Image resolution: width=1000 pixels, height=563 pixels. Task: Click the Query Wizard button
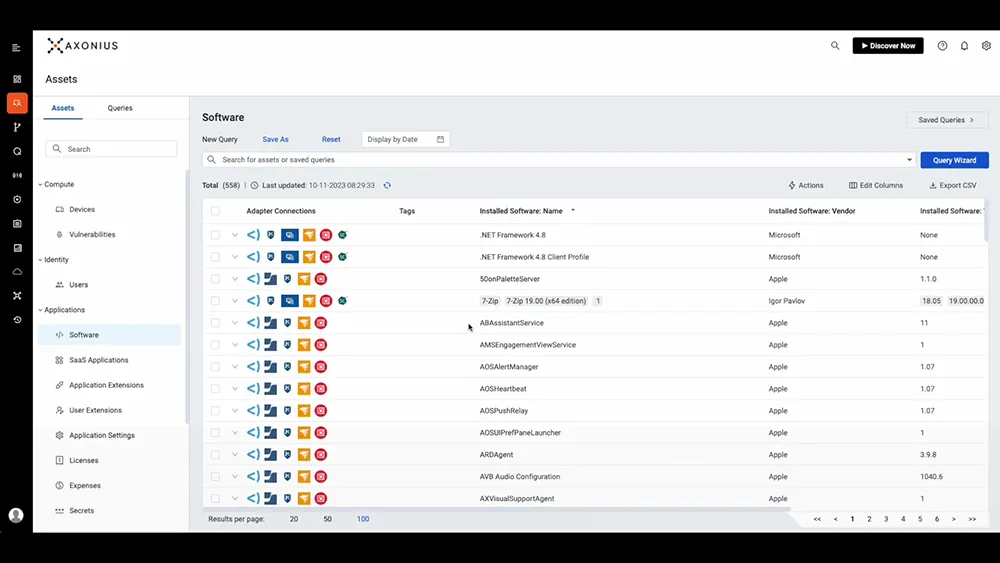coord(954,160)
